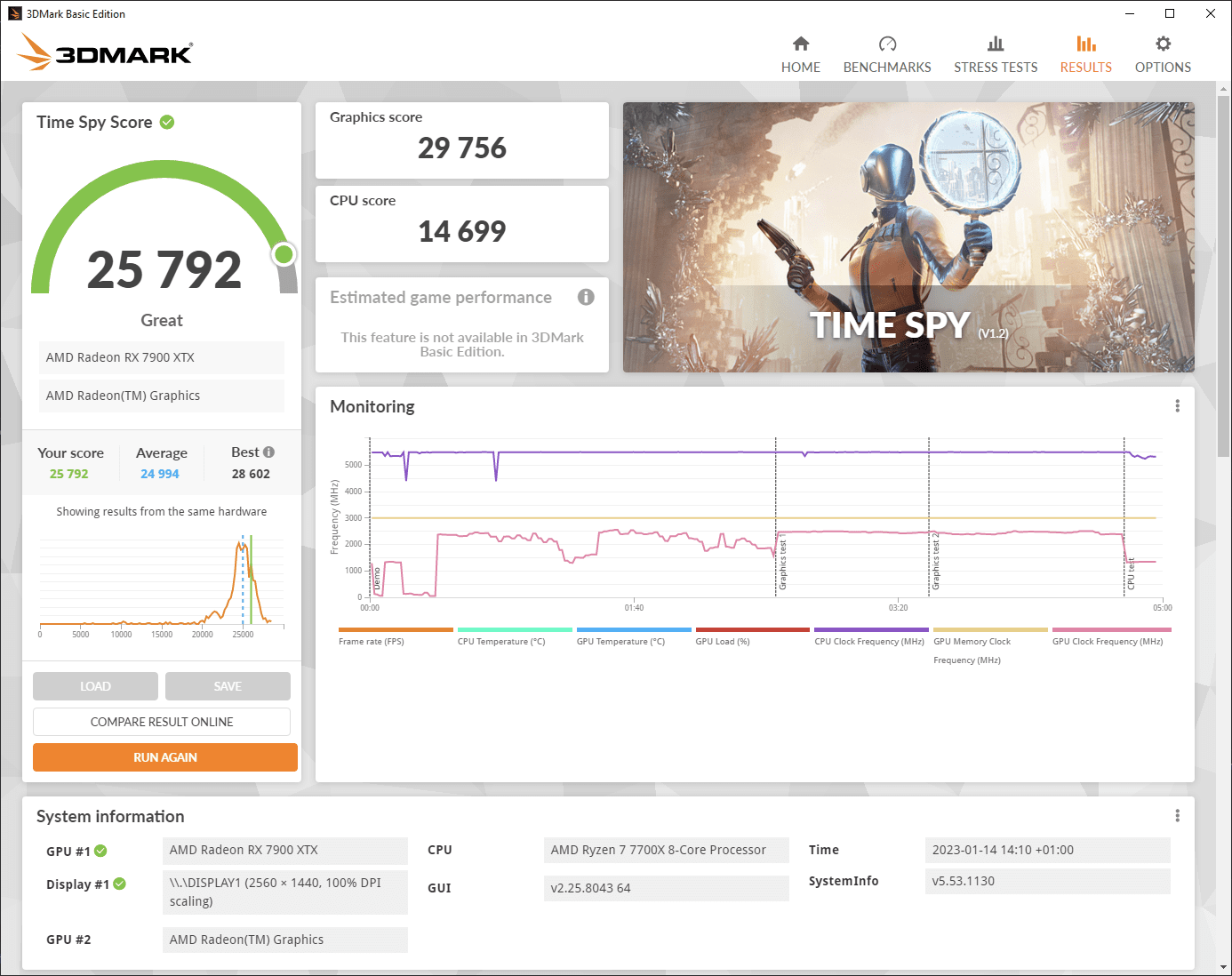Image resolution: width=1232 pixels, height=976 pixels.
Task: Select the Results bar chart icon
Action: pyautogui.click(x=1085, y=44)
